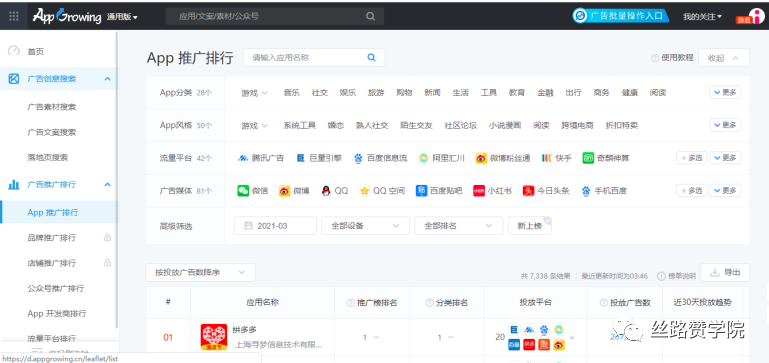This screenshot has width=769, height=363.
Task: Select the 阿里汇川 platform icon
Action: (423, 158)
